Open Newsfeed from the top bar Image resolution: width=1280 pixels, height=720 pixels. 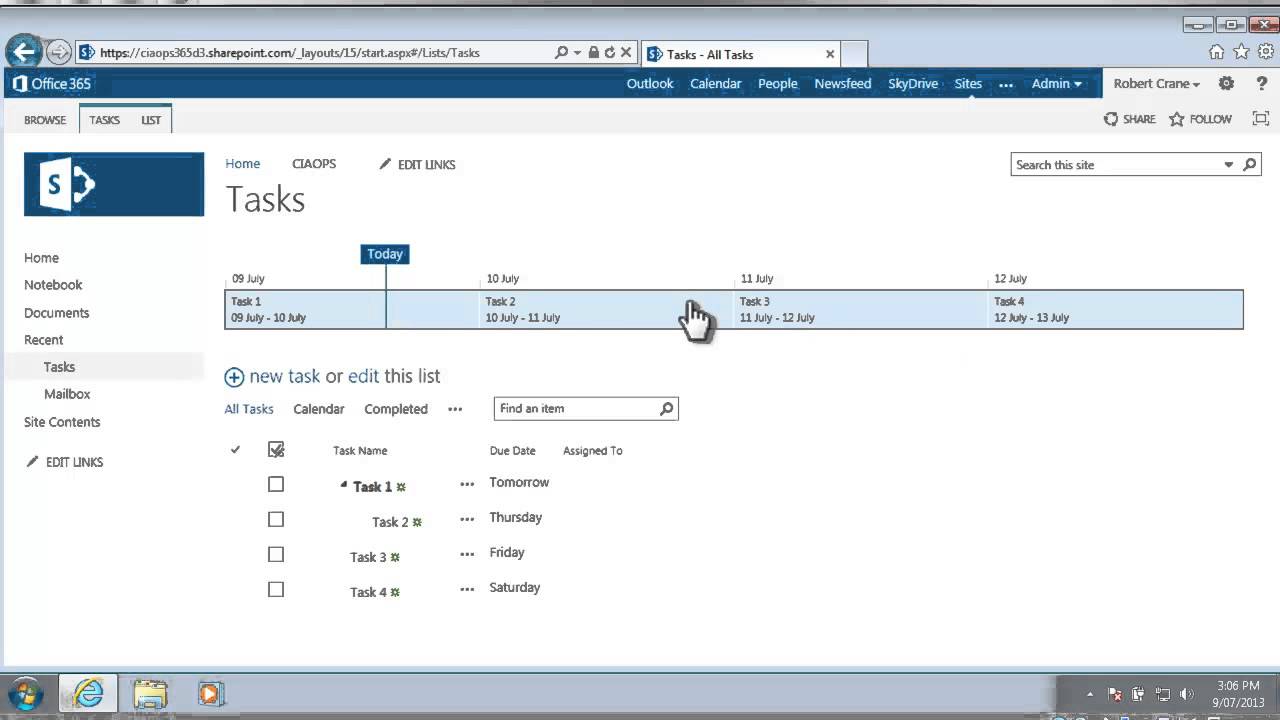843,84
